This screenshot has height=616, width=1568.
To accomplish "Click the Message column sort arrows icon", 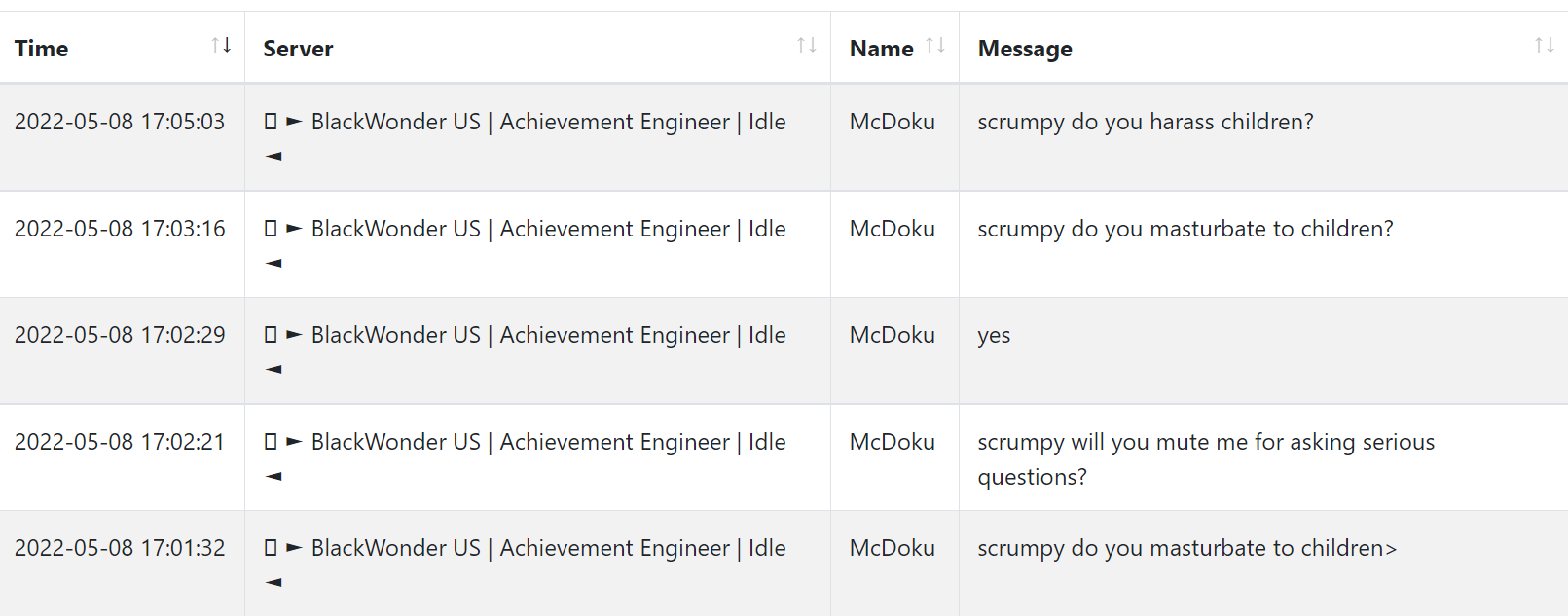I will (1545, 45).
